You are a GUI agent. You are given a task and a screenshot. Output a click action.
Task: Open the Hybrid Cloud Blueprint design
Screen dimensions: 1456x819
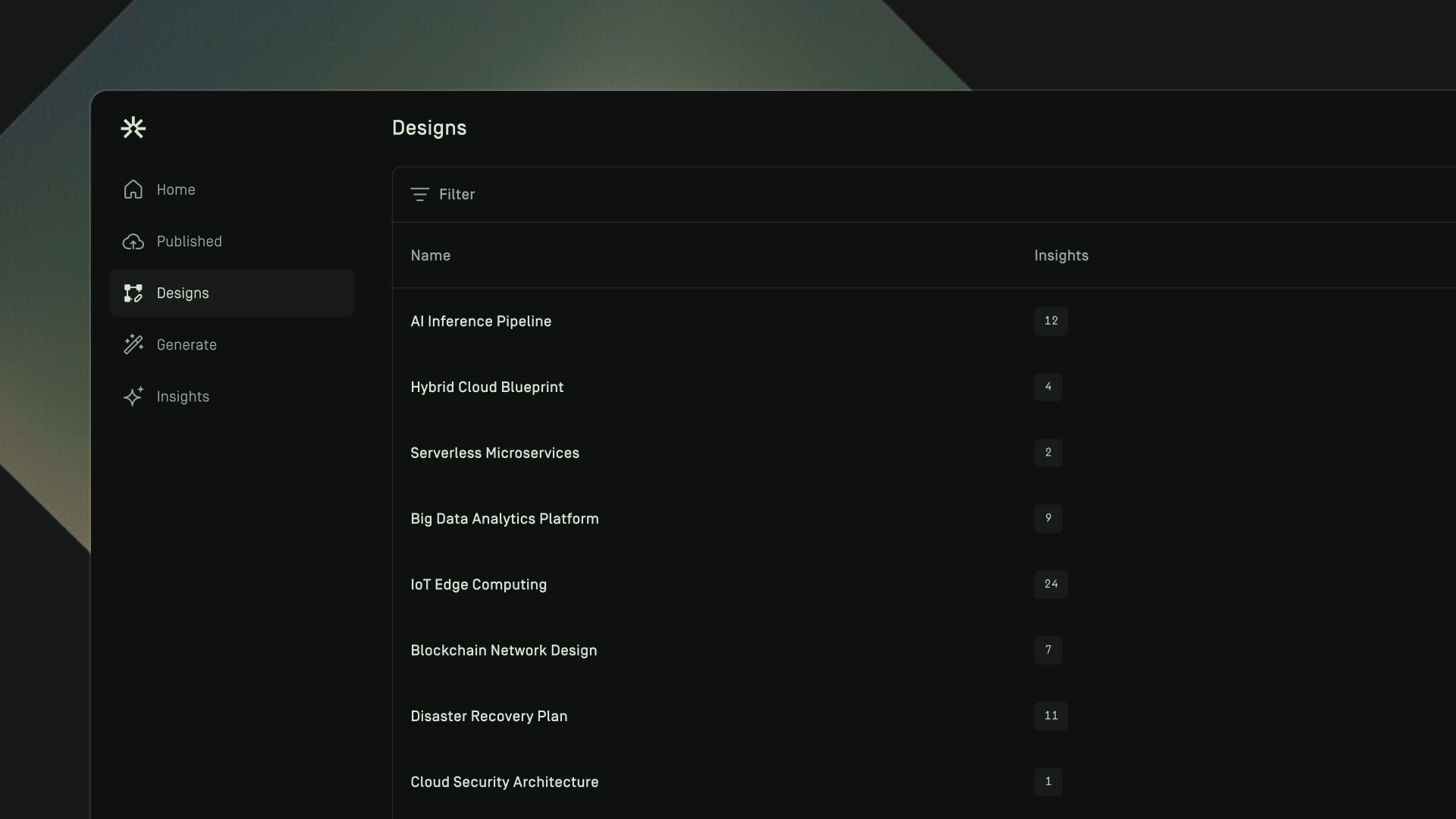tap(487, 388)
